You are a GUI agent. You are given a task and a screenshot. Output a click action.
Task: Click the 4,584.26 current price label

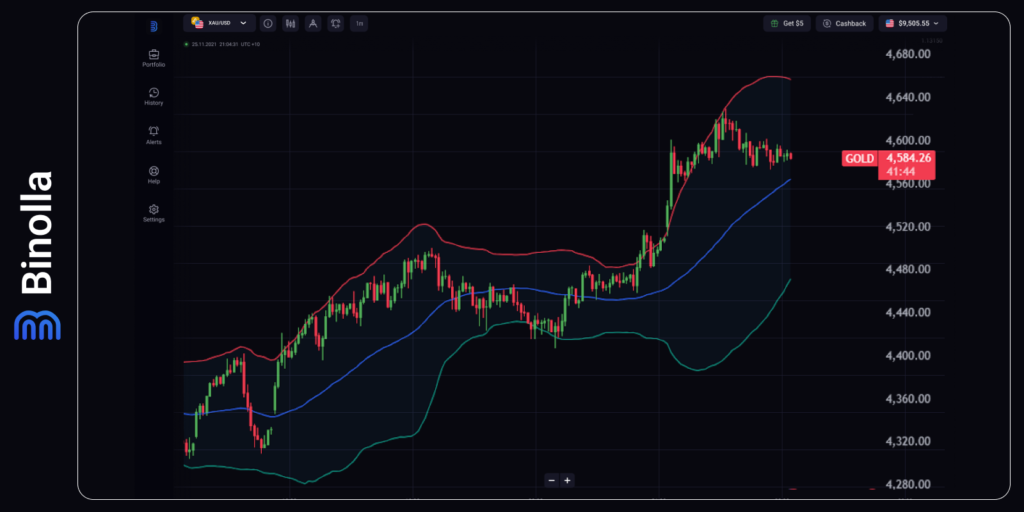(908, 159)
